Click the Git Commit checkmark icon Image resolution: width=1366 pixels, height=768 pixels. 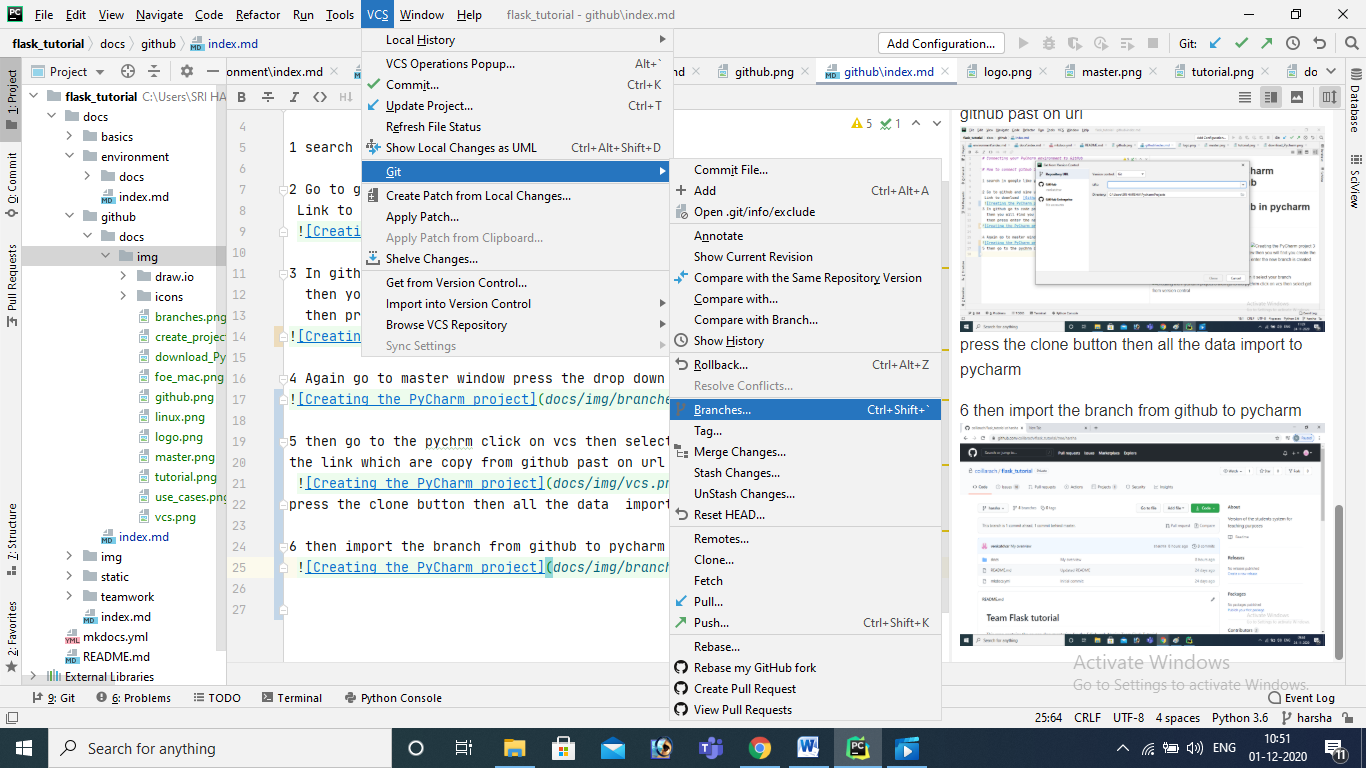[x=1241, y=44]
